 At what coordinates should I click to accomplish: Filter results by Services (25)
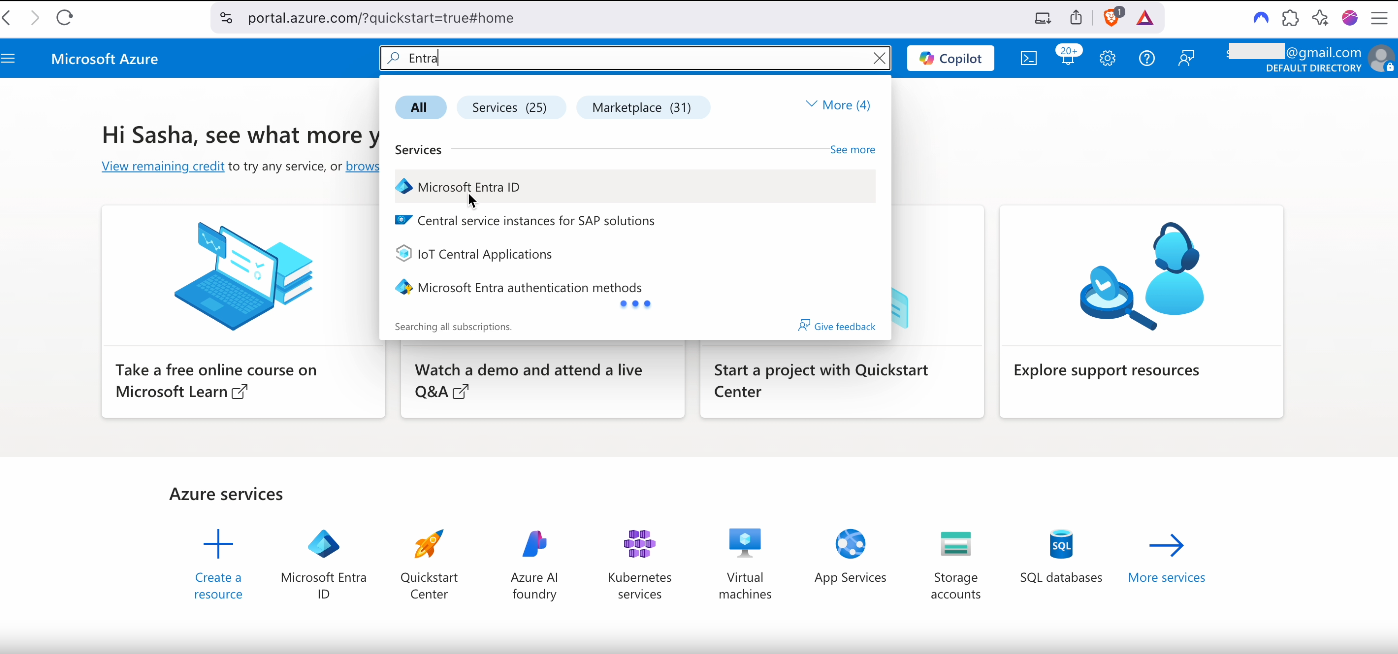tap(511, 107)
